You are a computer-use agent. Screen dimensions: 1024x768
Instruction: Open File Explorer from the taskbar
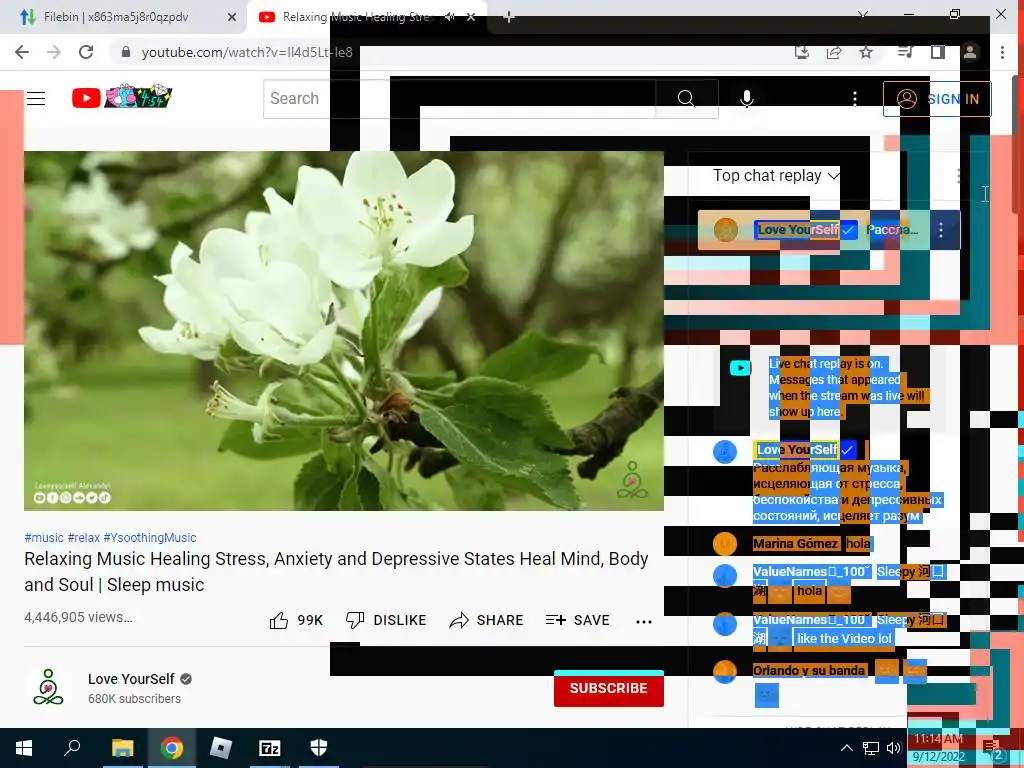[122, 748]
